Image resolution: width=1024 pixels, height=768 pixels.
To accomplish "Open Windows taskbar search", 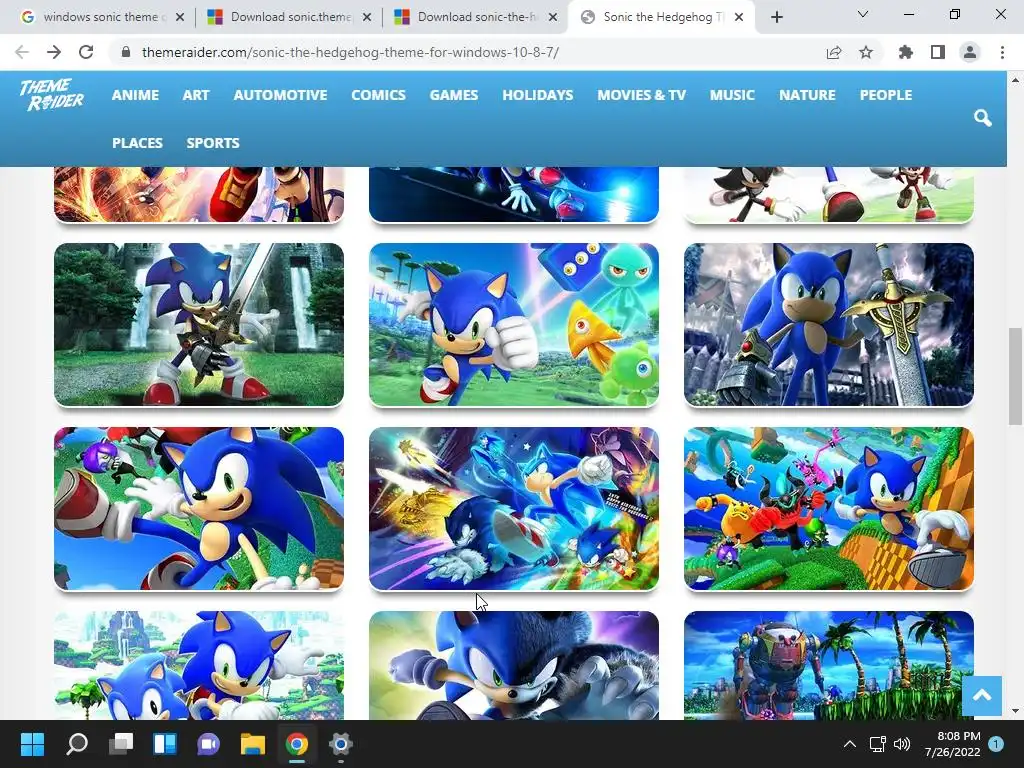I will point(77,744).
